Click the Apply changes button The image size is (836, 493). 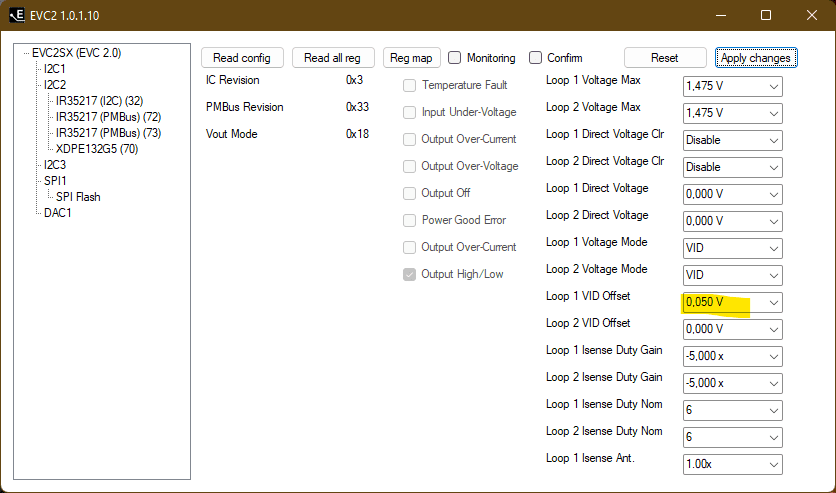(755, 58)
